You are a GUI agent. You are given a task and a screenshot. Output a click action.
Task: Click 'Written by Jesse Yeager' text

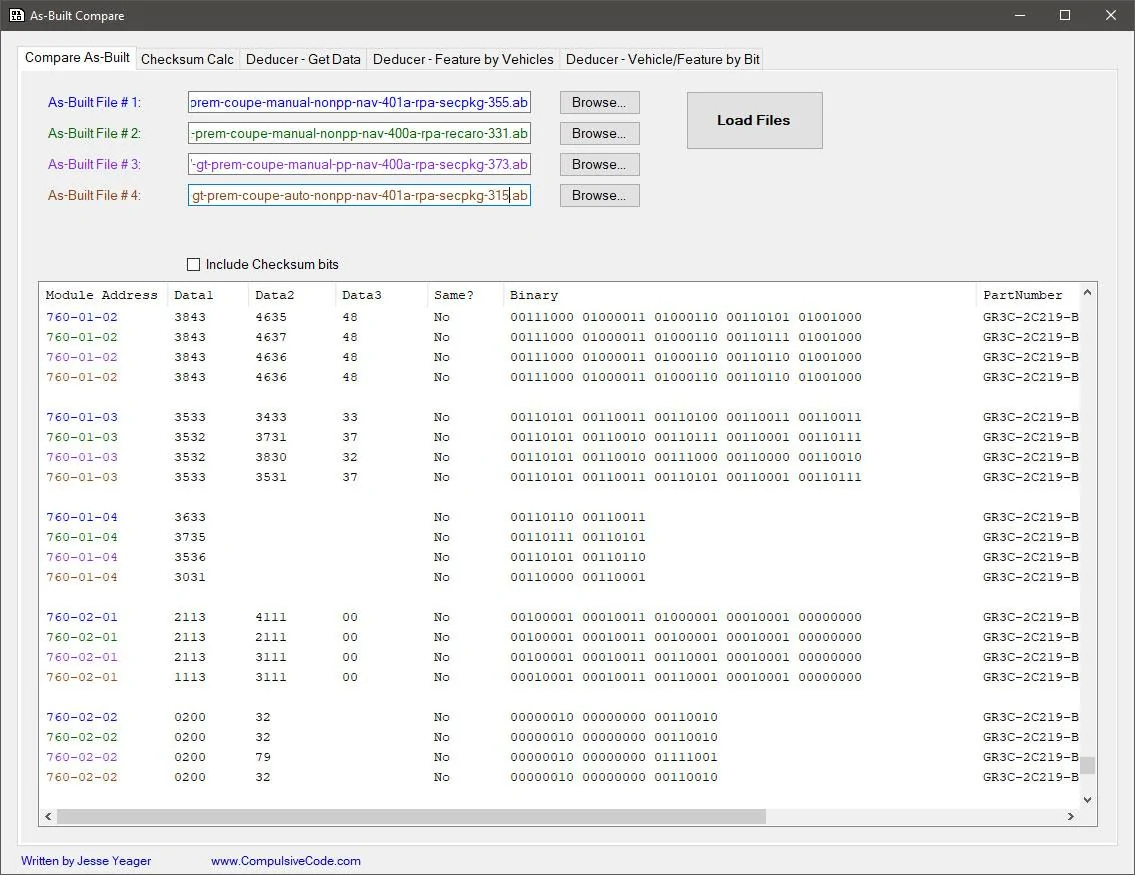click(86, 861)
